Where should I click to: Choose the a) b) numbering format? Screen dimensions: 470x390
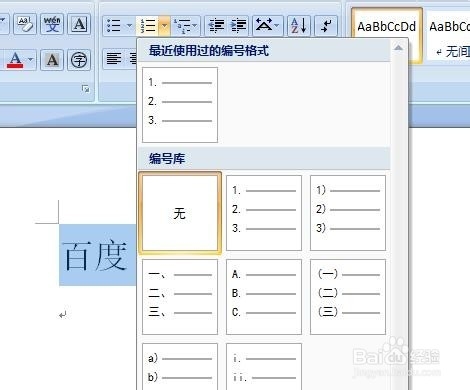coord(180,367)
